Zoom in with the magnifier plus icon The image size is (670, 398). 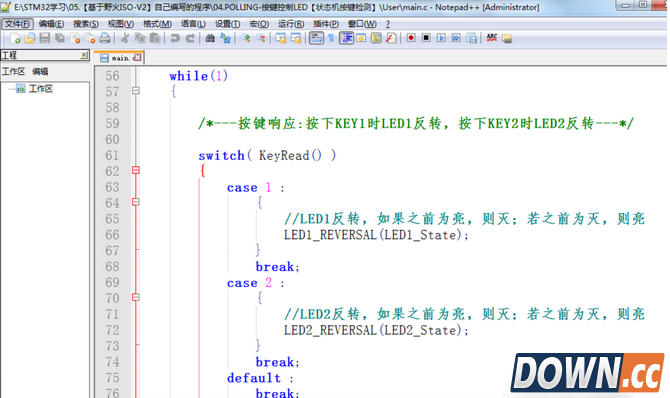(245, 38)
